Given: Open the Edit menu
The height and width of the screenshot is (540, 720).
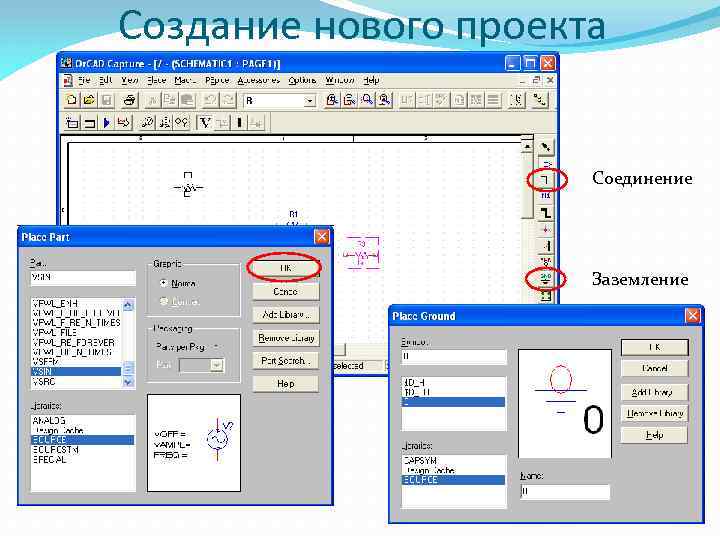Looking at the screenshot, I should pos(106,80).
